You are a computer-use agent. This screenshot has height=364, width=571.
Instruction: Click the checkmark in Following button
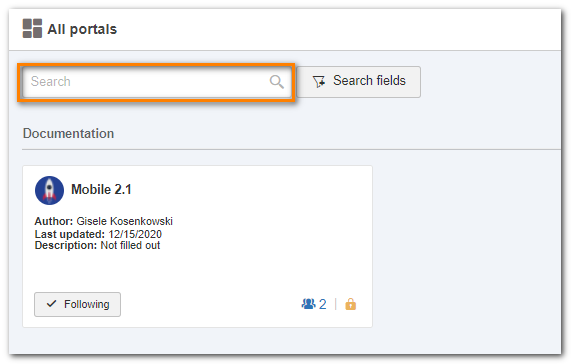click(x=52, y=304)
